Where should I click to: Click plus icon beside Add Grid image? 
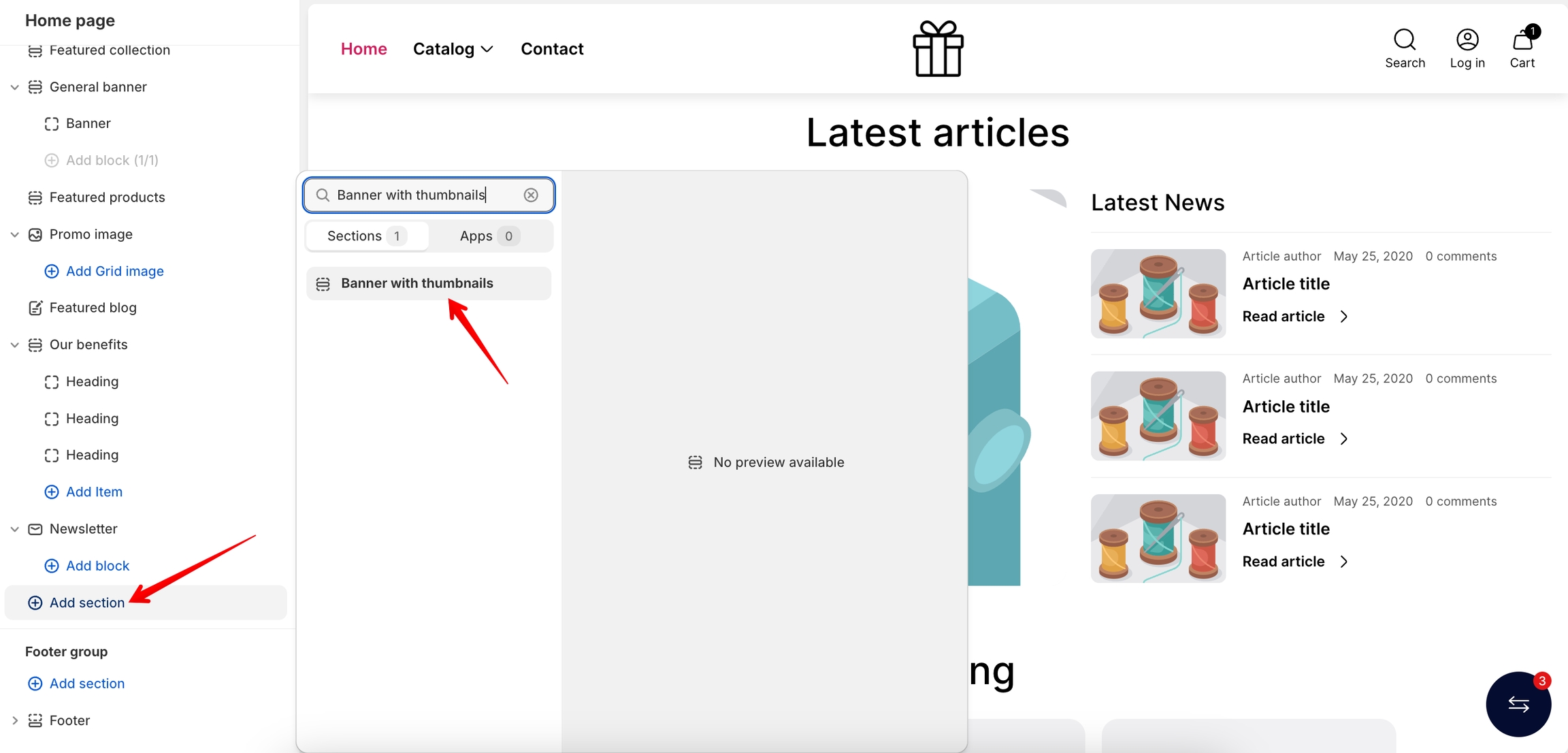pyautogui.click(x=52, y=271)
